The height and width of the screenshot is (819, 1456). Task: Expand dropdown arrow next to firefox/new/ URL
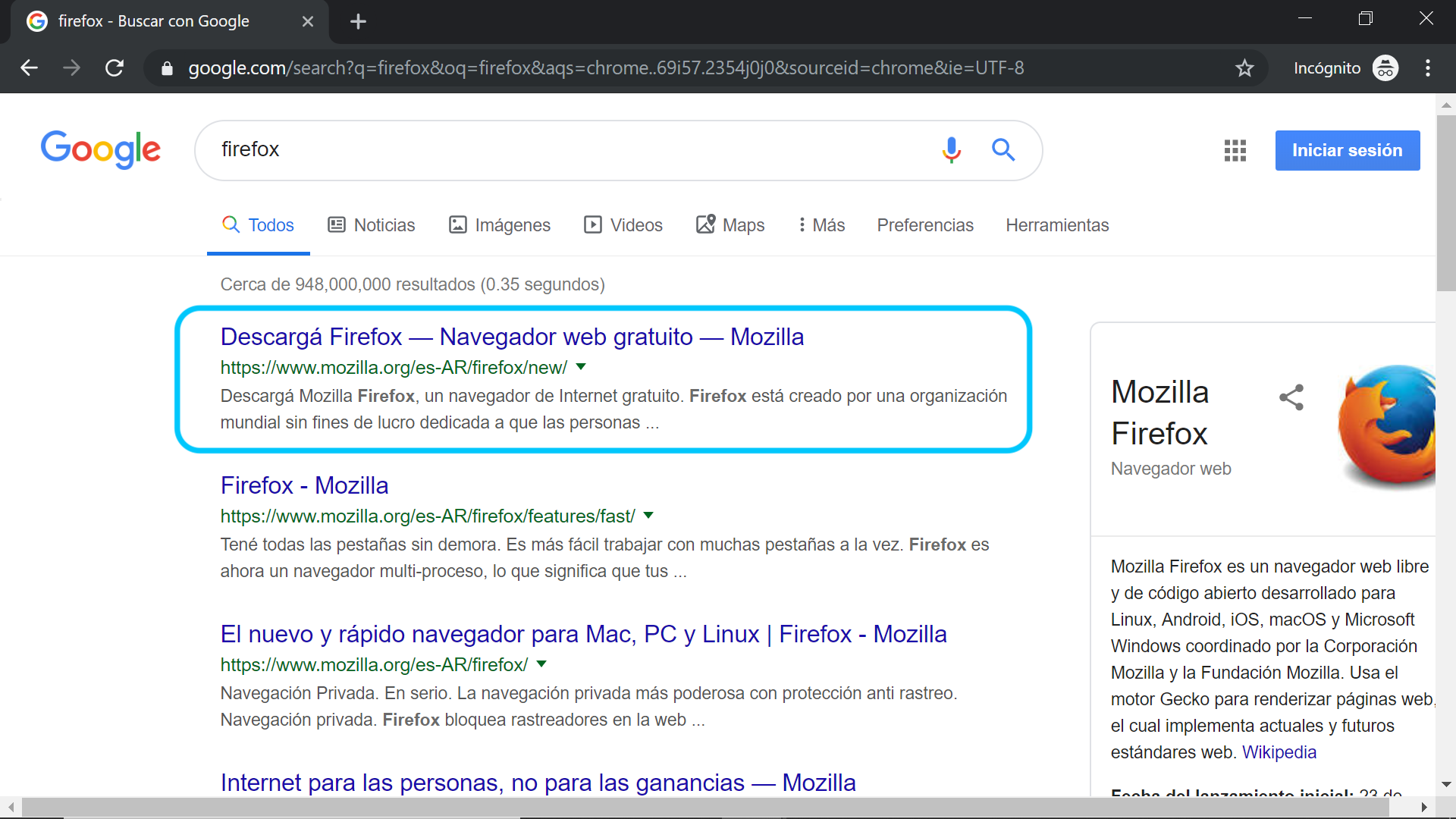[x=581, y=367]
